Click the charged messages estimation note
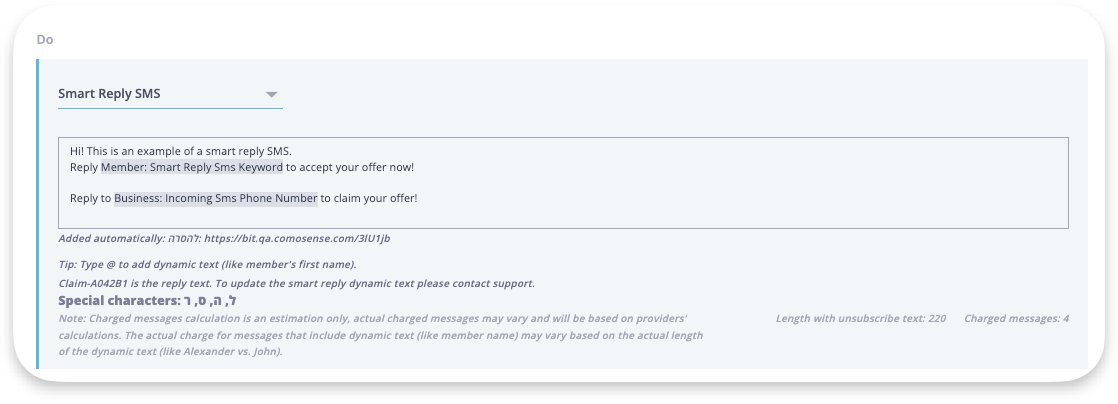This screenshot has height=404, width=1118. coord(380,335)
